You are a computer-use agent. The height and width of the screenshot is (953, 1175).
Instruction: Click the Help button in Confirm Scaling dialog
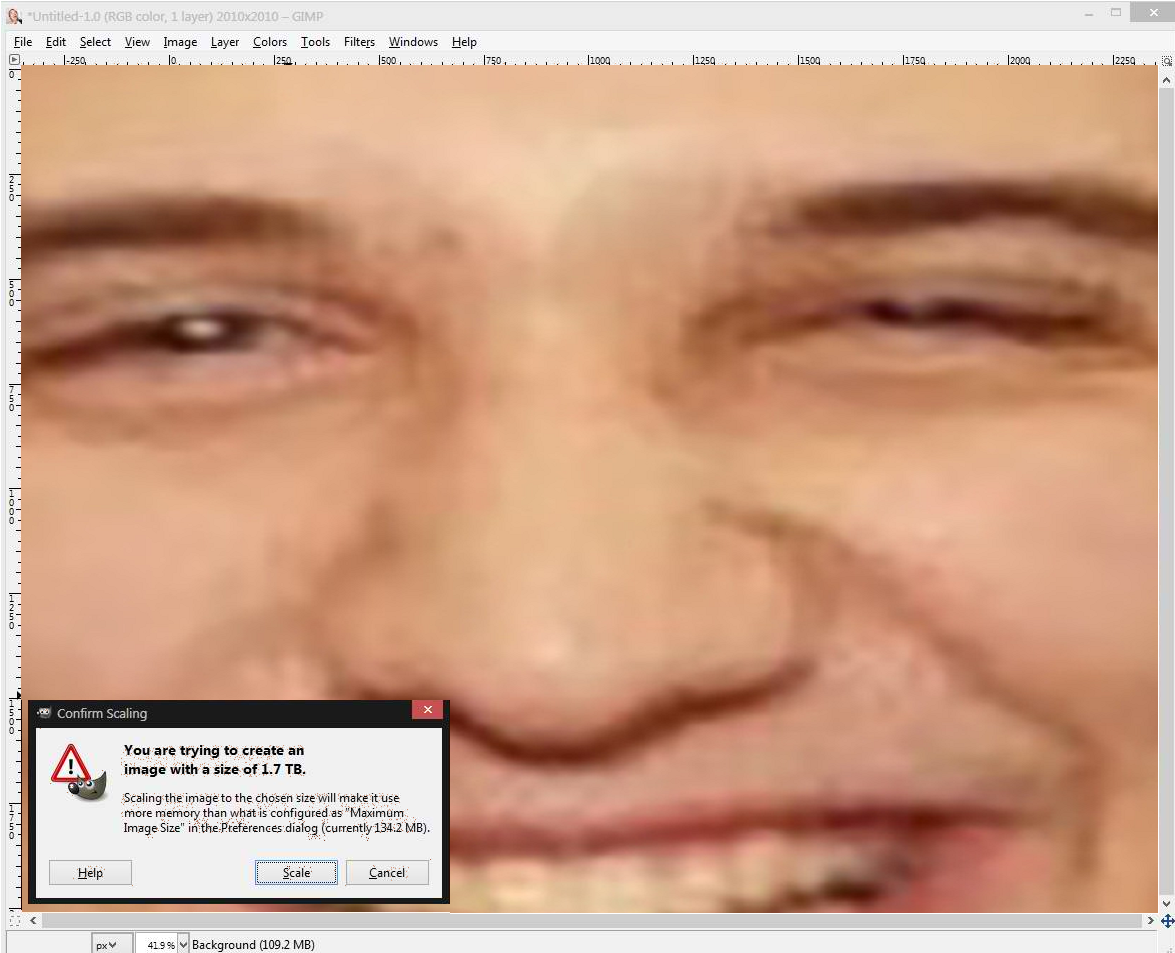pyautogui.click(x=90, y=872)
